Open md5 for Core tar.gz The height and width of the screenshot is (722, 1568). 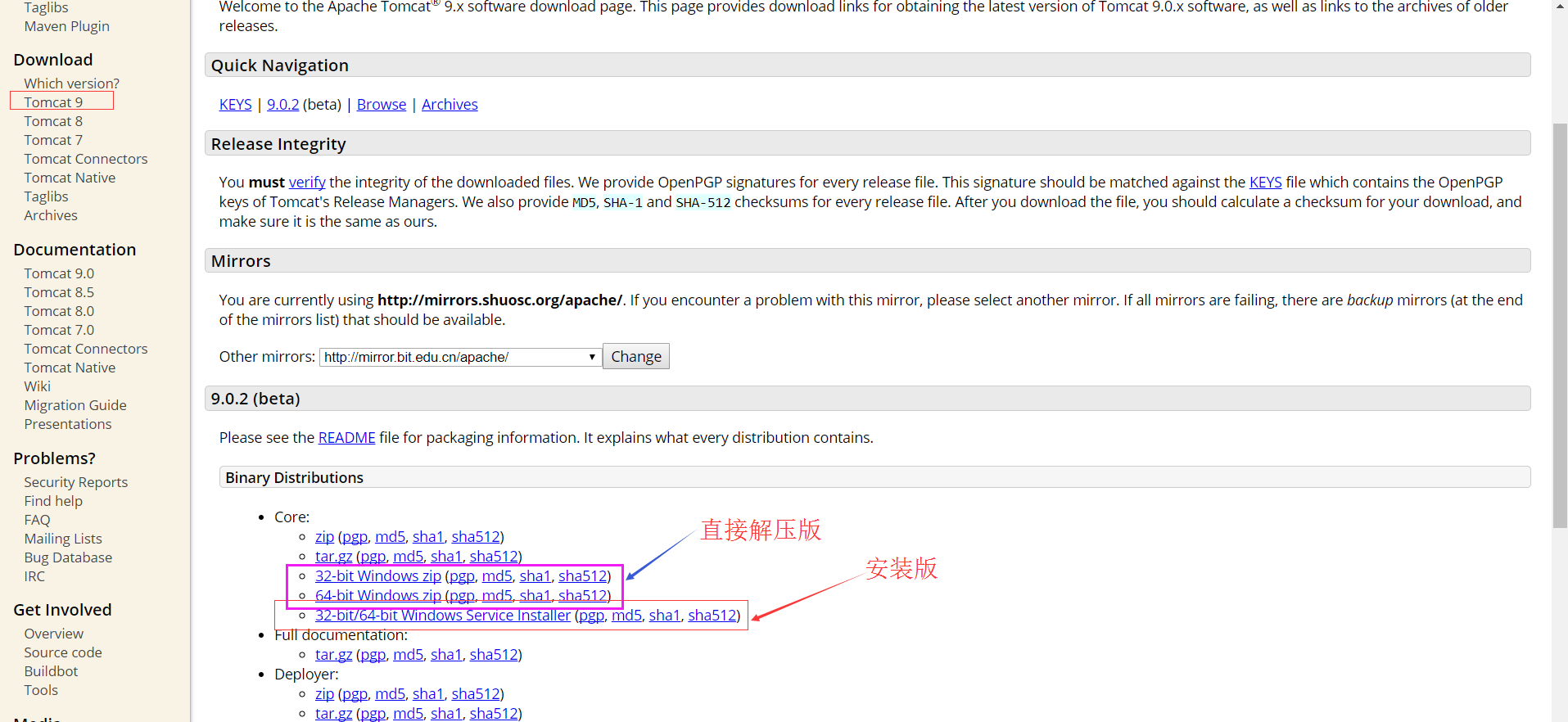tap(409, 557)
